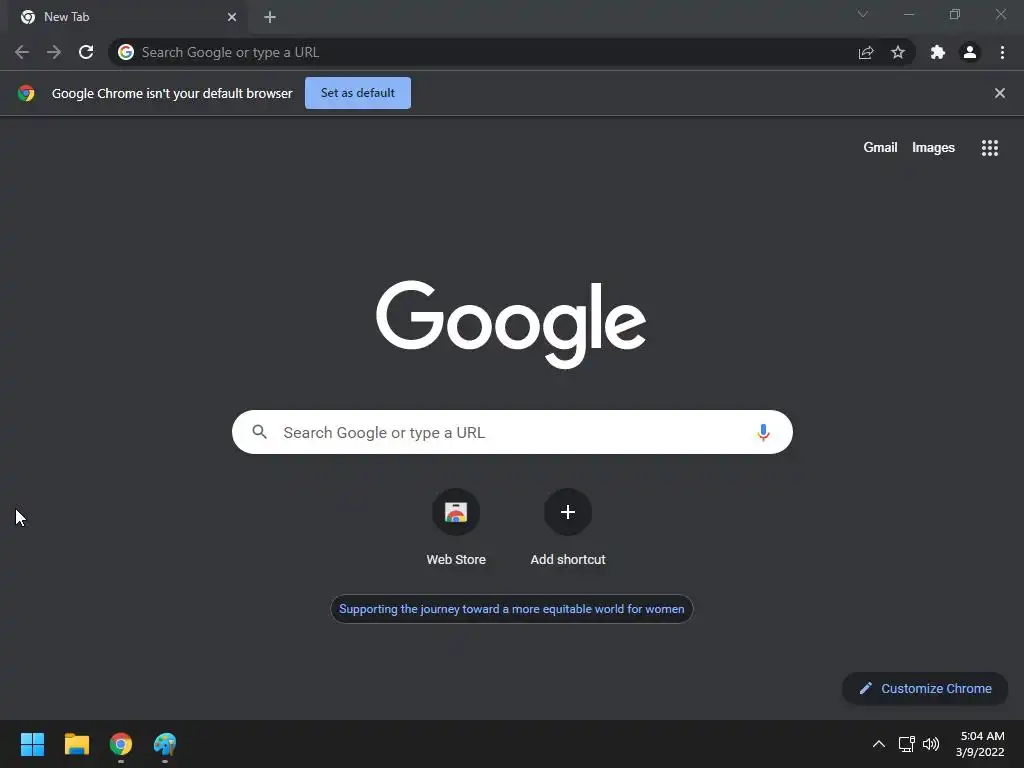Open Chrome's three-dot menu

click(1002, 52)
